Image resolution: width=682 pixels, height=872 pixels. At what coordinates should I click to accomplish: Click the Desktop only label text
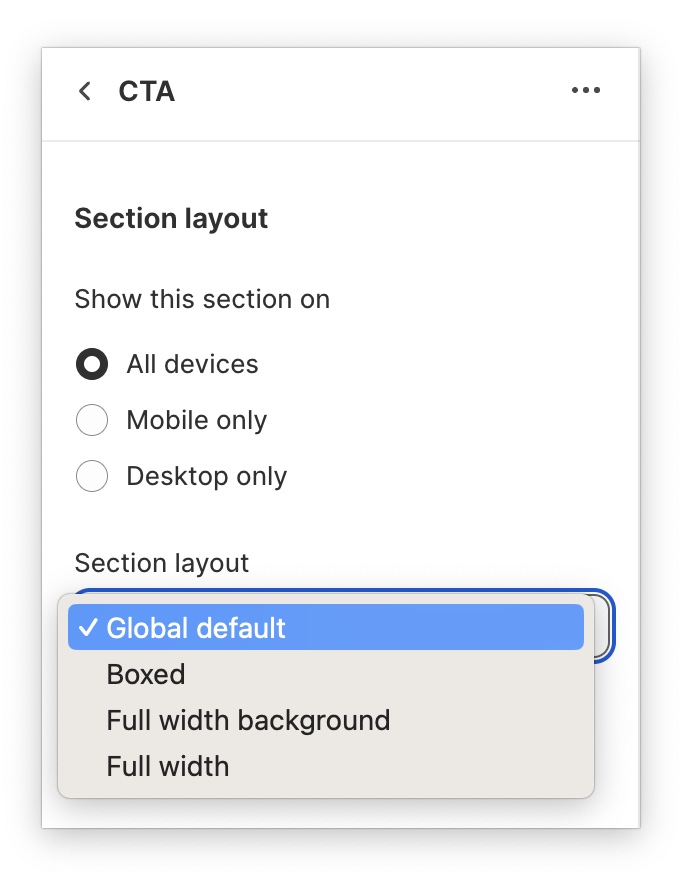pos(206,476)
